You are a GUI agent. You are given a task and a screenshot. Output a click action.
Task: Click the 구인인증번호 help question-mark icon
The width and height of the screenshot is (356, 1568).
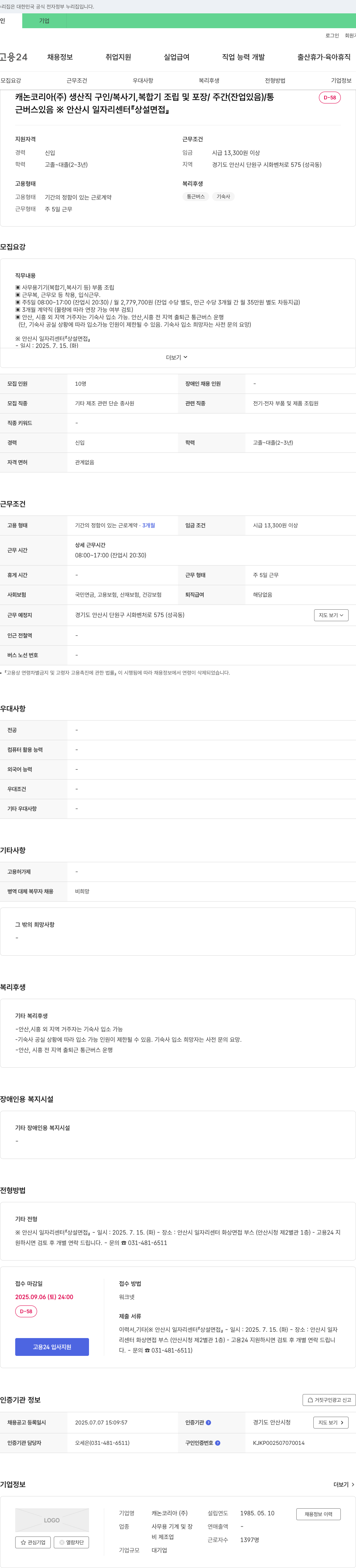pyautogui.click(x=218, y=1443)
